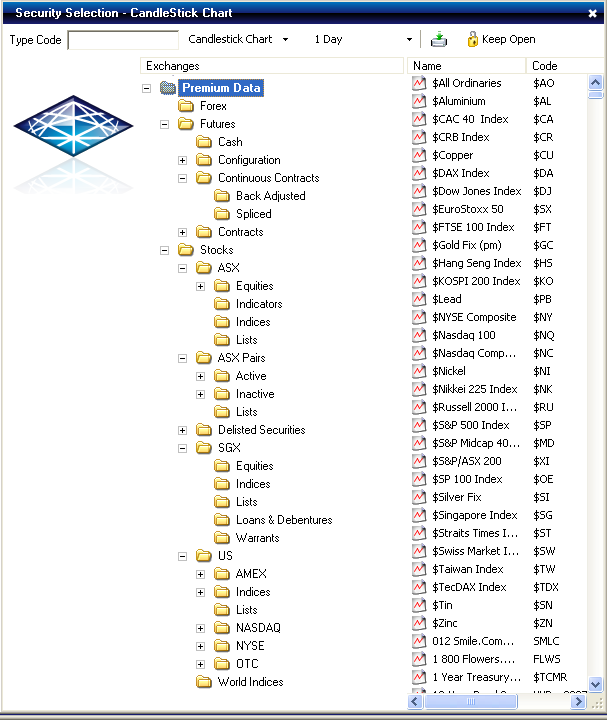The height and width of the screenshot is (720, 607).
Task: Click the chart icon beside $Zinc
Action: tap(419, 623)
